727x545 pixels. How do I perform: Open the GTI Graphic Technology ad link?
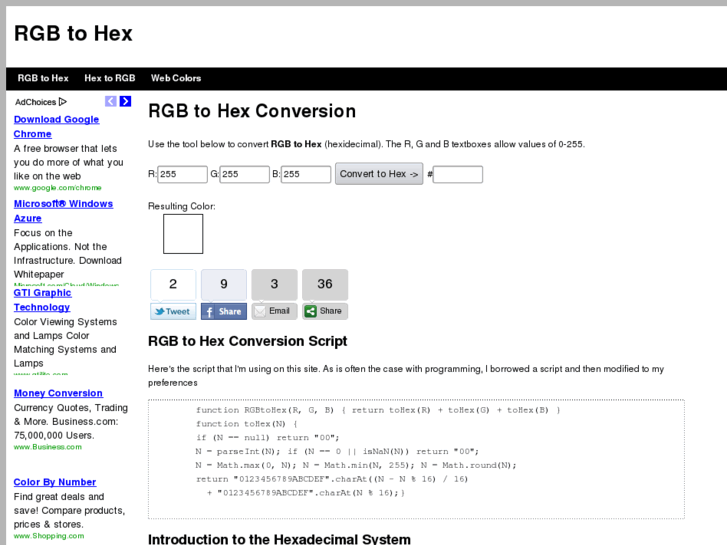click(42, 300)
